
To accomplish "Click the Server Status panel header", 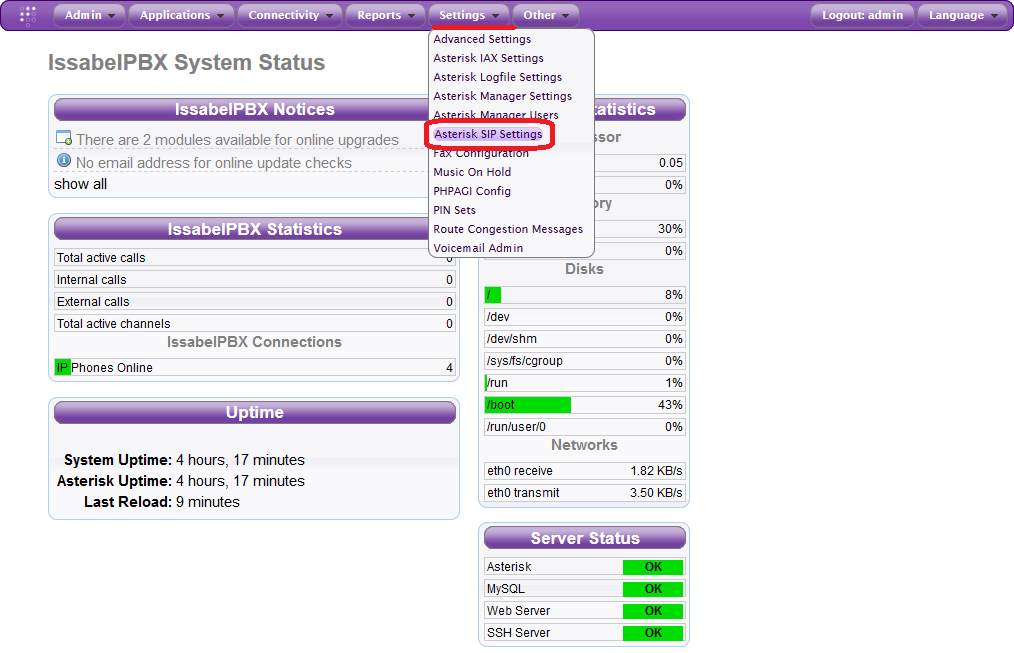I will (585, 538).
